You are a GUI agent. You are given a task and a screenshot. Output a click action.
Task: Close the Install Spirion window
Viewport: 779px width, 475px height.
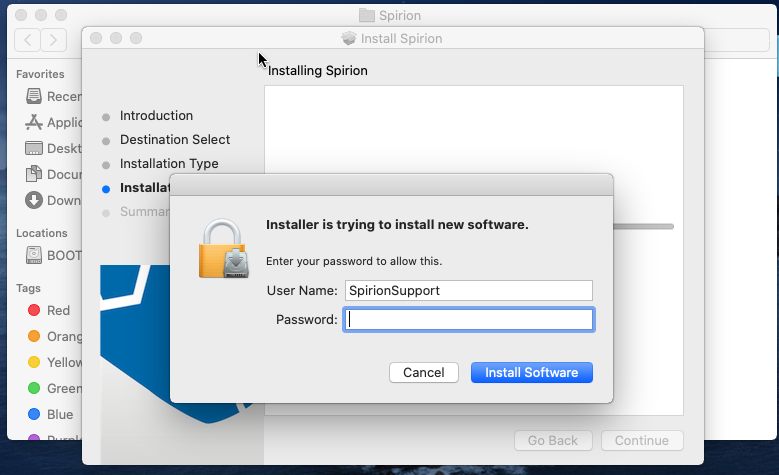tap(96, 38)
